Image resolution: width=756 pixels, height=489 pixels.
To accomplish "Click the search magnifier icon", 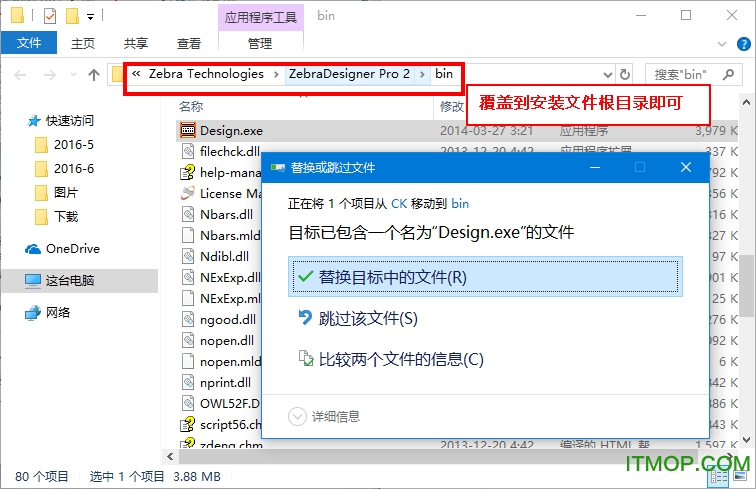I will (728, 74).
